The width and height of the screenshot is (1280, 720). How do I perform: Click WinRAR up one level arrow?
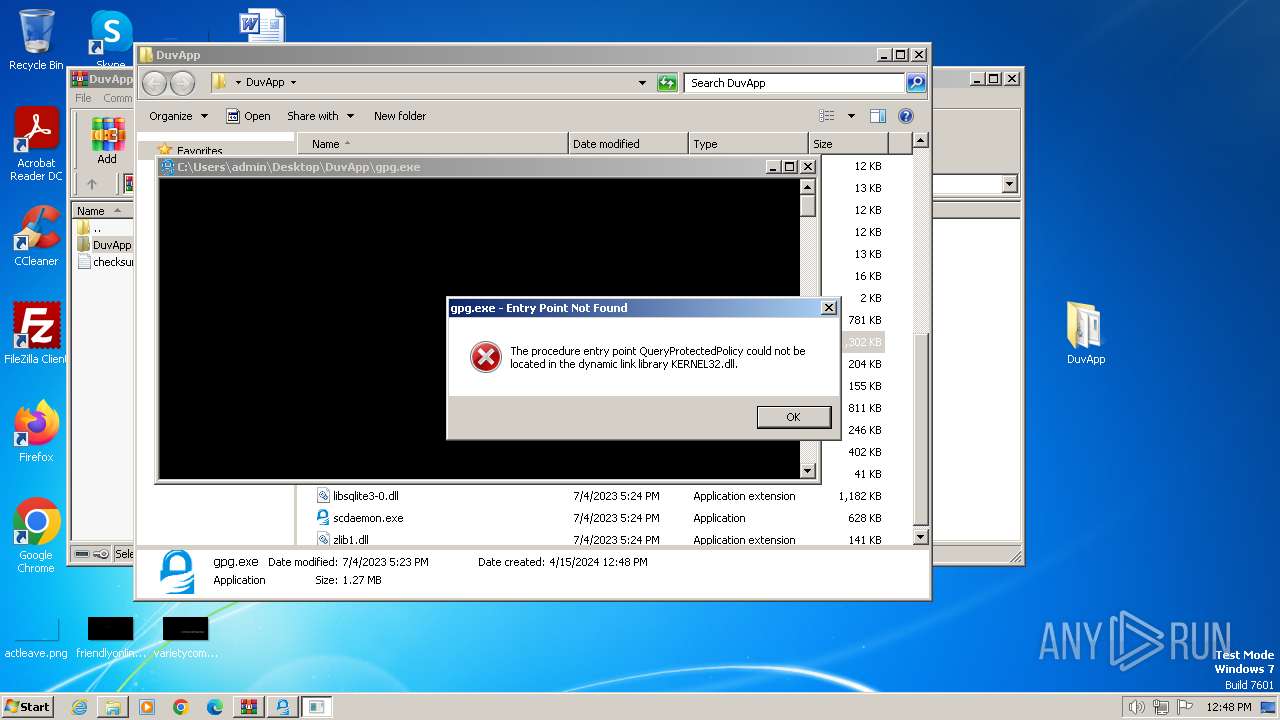92,184
